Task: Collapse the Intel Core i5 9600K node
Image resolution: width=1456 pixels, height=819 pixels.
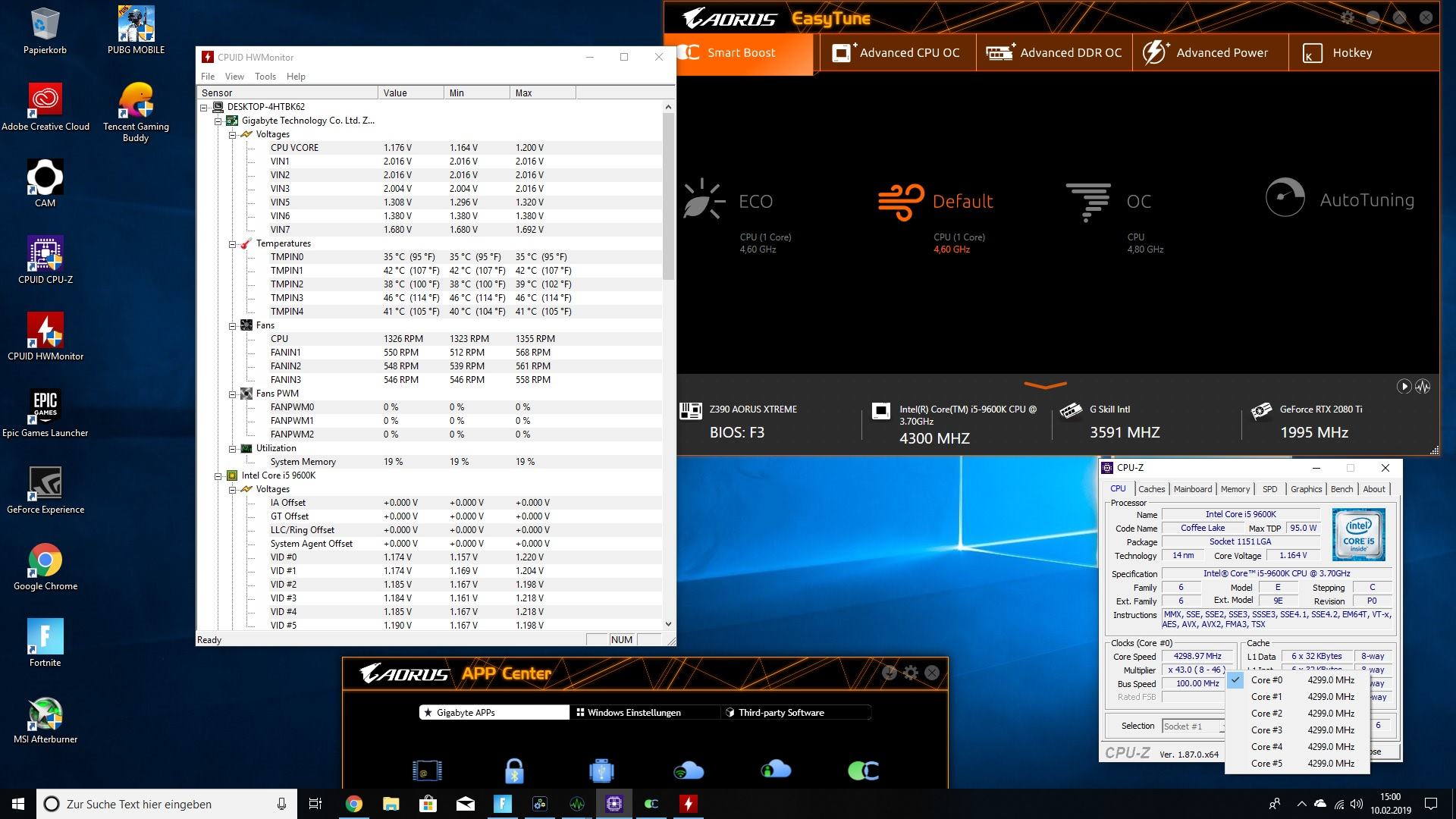Action: click(x=218, y=475)
